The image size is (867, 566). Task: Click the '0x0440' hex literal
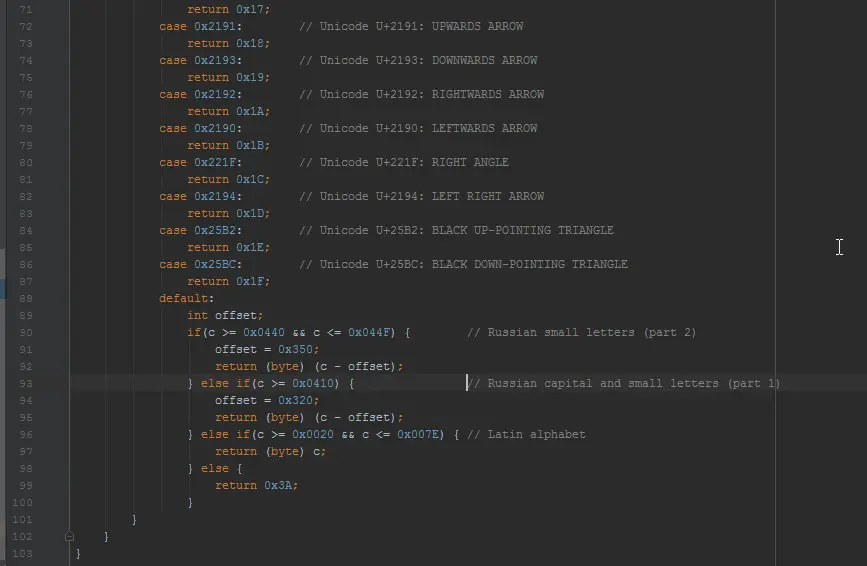click(x=264, y=333)
